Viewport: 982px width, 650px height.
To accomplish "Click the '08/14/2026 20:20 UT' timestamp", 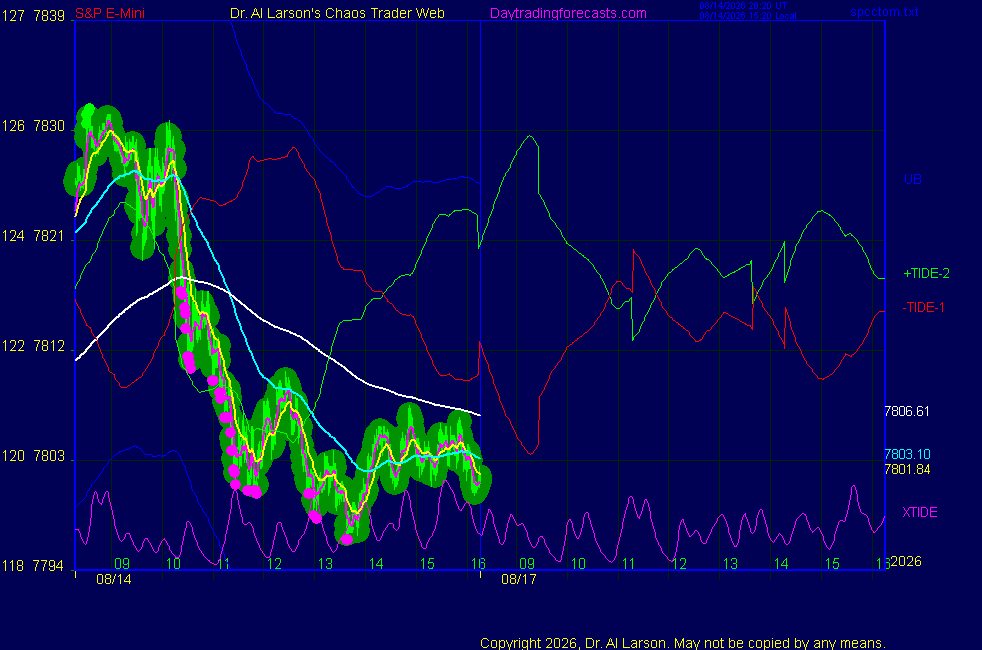I will [x=743, y=6].
